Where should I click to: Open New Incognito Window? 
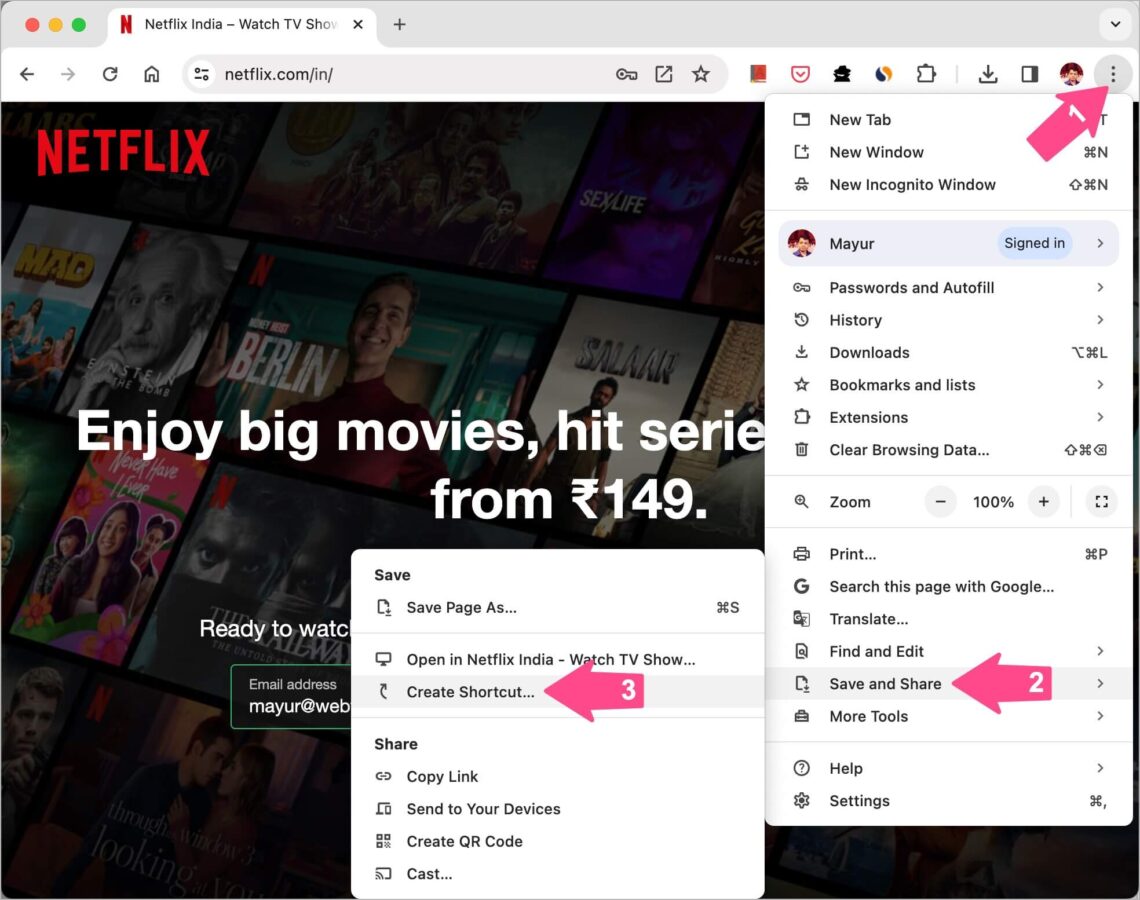(x=911, y=184)
